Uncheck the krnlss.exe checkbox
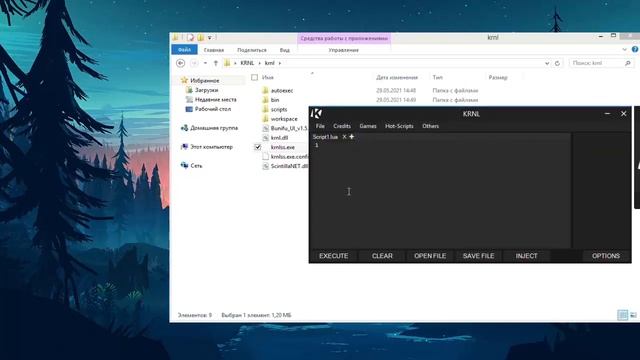This screenshot has height=360, width=640. pos(258,147)
